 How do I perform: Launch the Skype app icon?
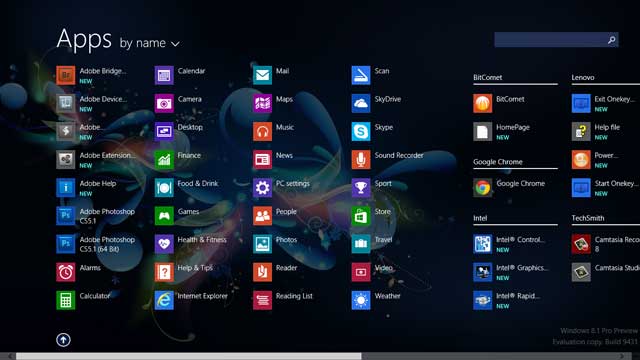pos(361,131)
